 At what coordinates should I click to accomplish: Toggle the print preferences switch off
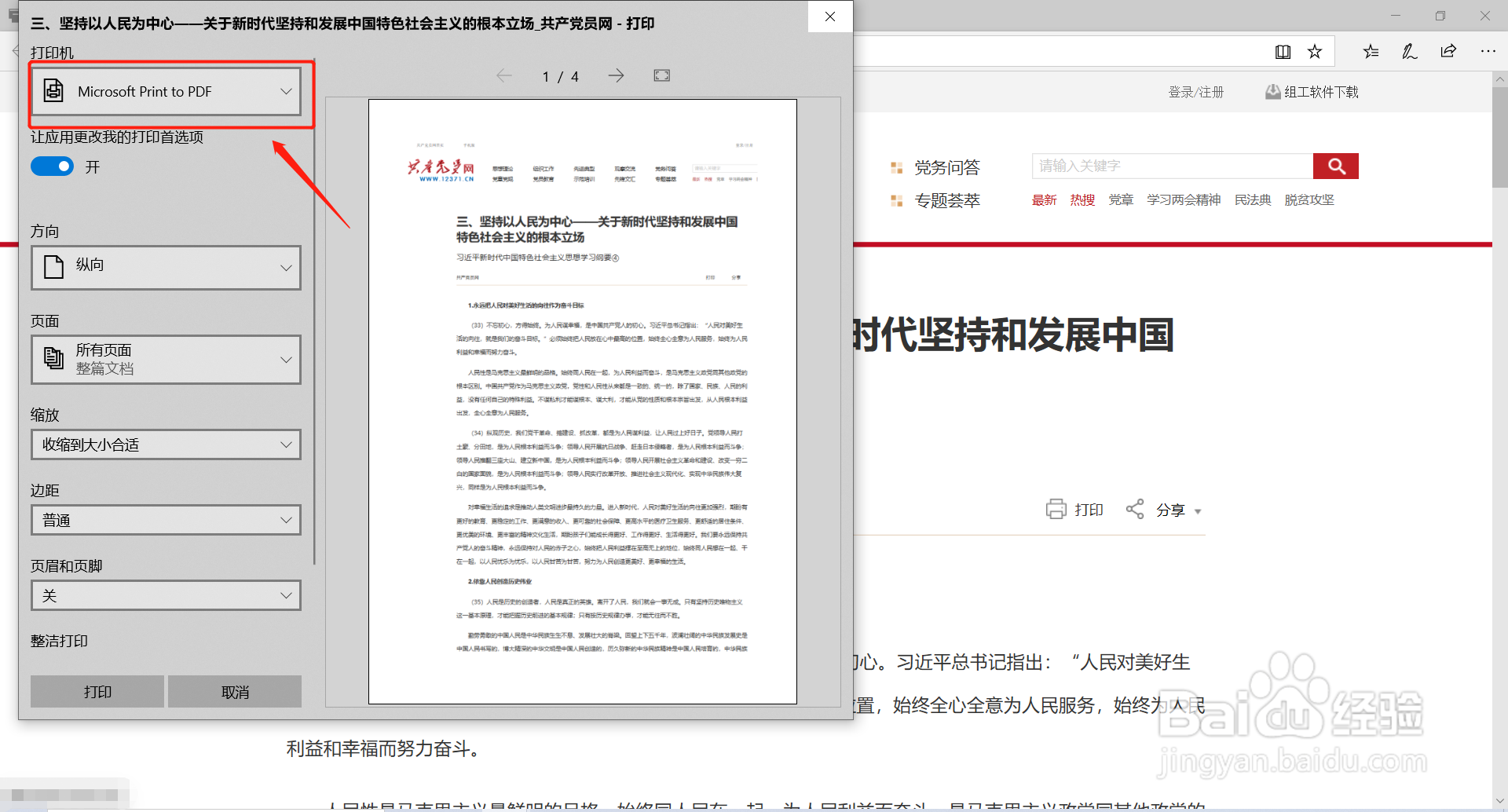coord(52,166)
